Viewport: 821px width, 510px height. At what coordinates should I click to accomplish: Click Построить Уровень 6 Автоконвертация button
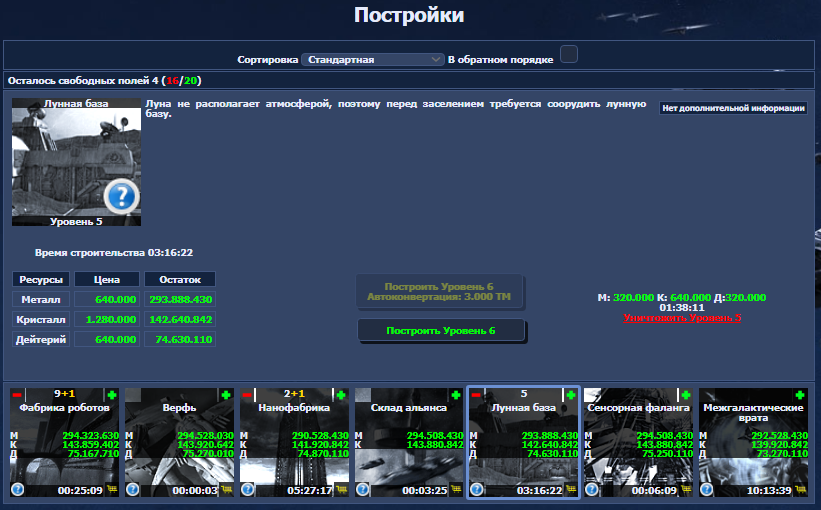(x=441, y=291)
